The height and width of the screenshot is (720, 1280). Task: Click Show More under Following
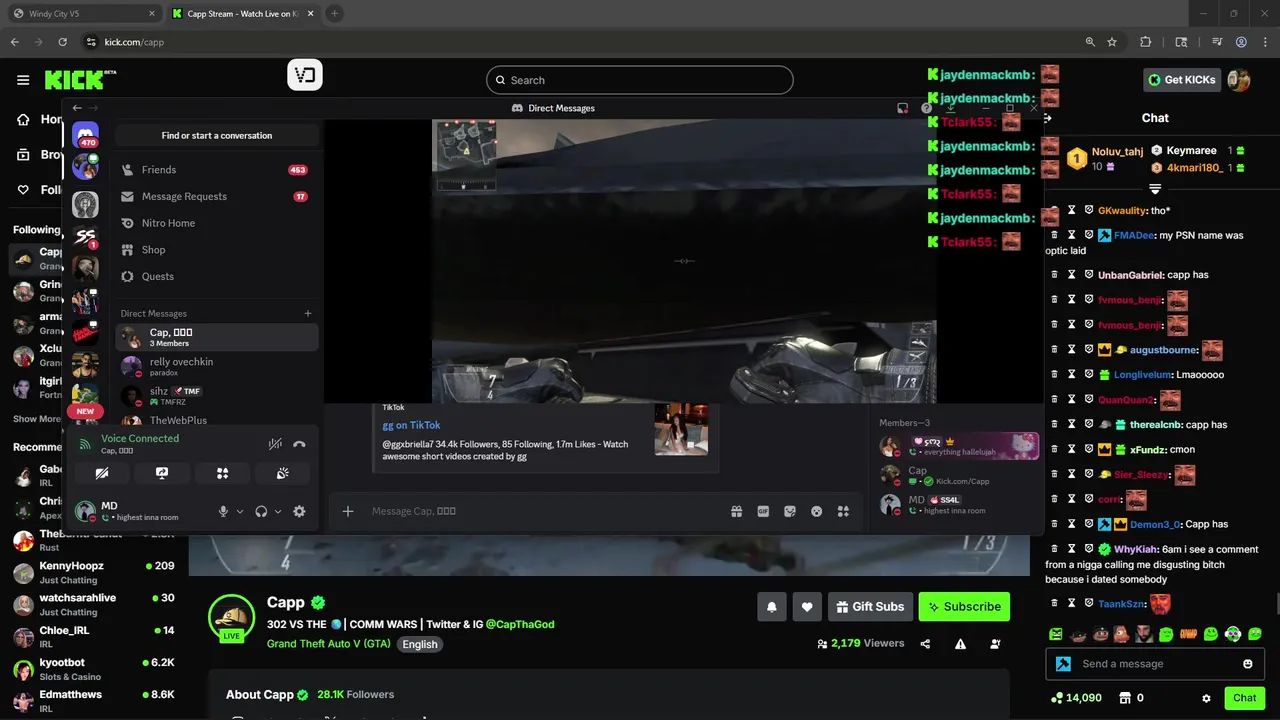pyautogui.click(x=37, y=419)
